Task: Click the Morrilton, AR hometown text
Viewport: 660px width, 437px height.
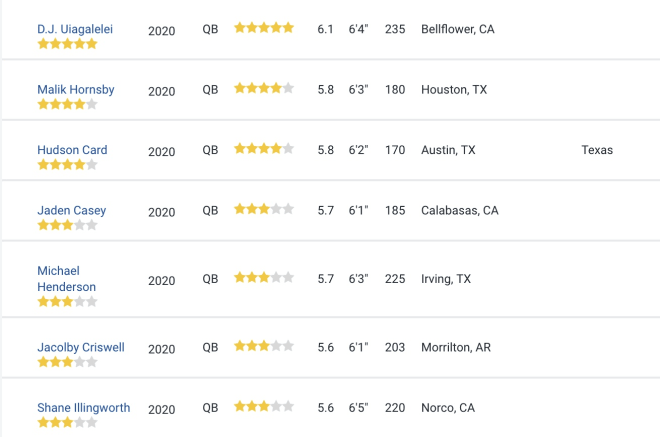Action: [x=456, y=347]
